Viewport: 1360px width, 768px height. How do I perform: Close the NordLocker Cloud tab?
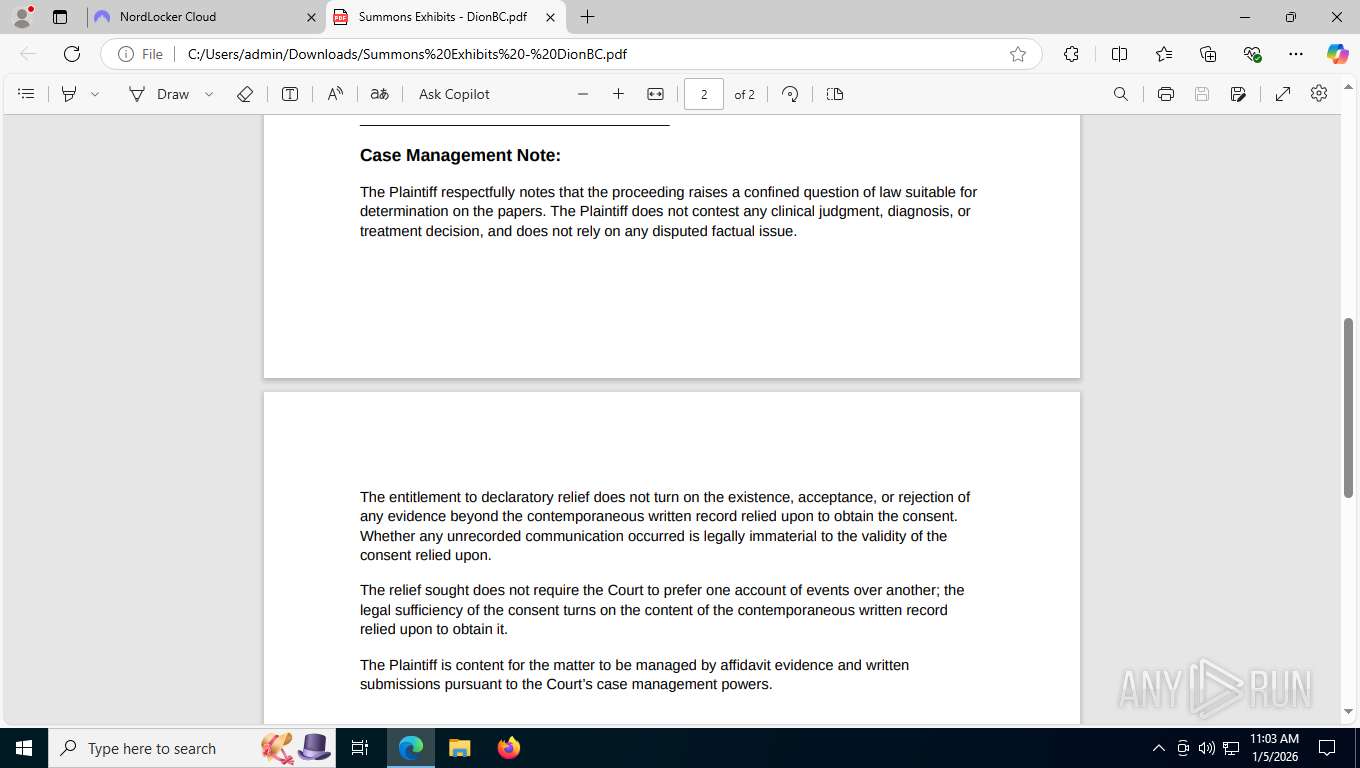[x=310, y=17]
